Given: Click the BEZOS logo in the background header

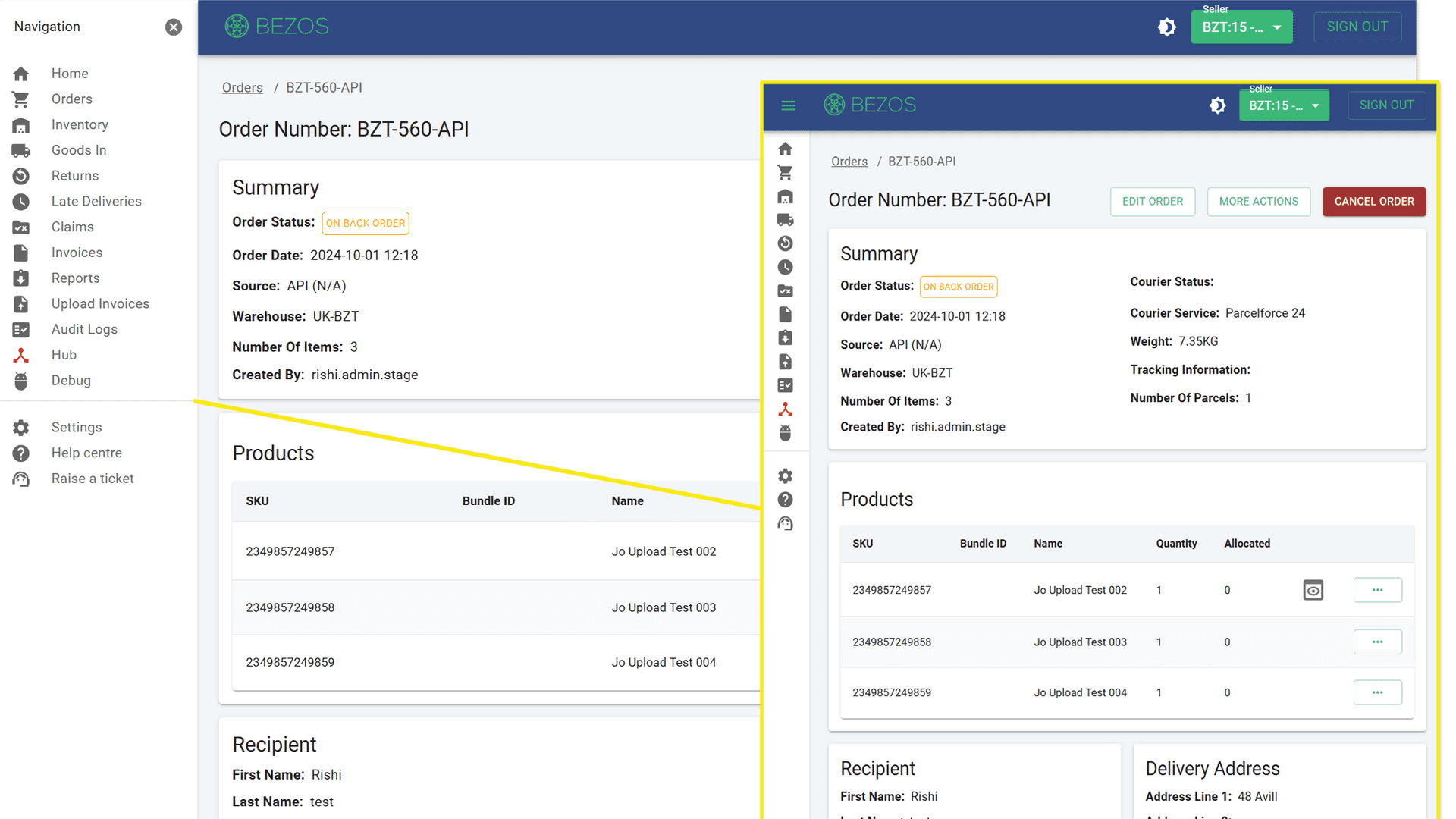Looking at the screenshot, I should coord(277,27).
